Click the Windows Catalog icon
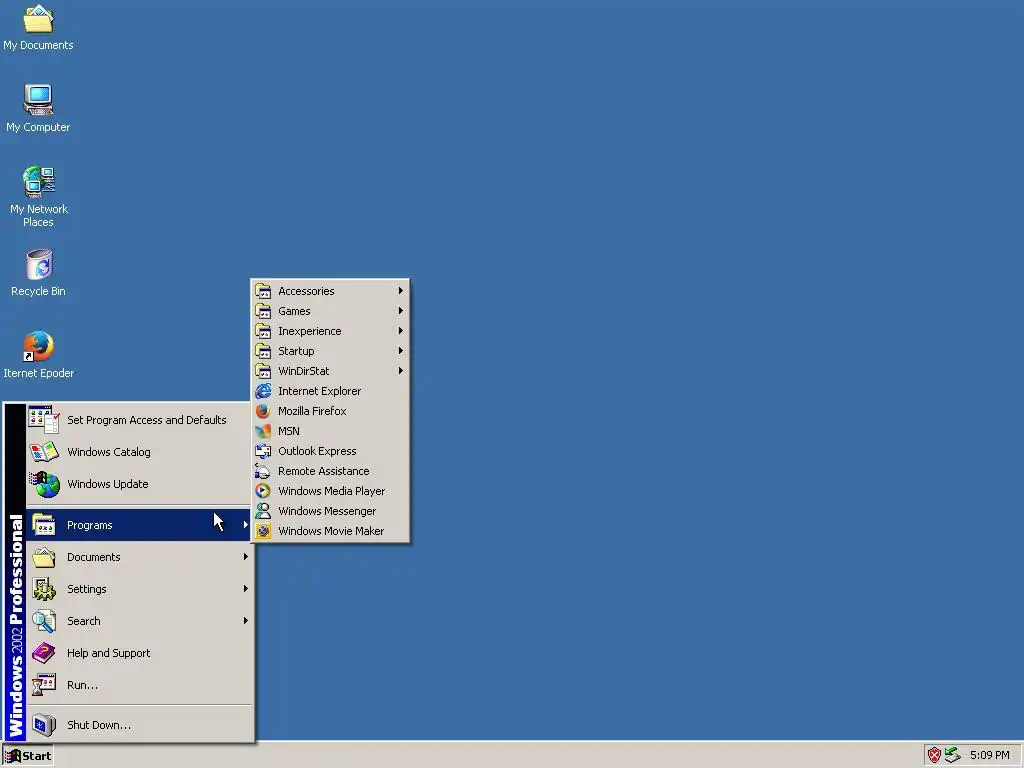The width and height of the screenshot is (1024, 768). pyautogui.click(x=44, y=452)
